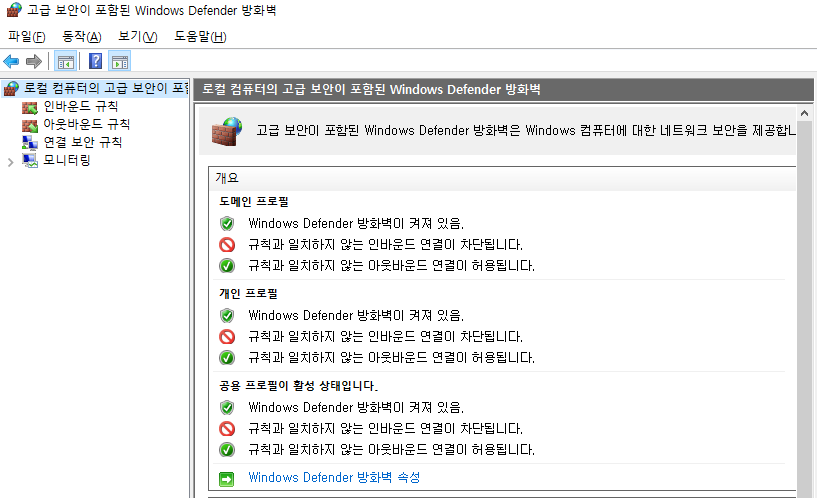This screenshot has width=817, height=498.
Task: Click the 모니터링 tree icon
Action: point(30,160)
